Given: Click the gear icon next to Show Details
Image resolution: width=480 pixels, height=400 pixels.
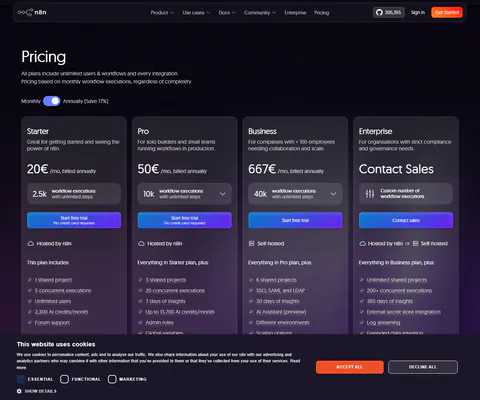Looking at the screenshot, I should click(19, 391).
